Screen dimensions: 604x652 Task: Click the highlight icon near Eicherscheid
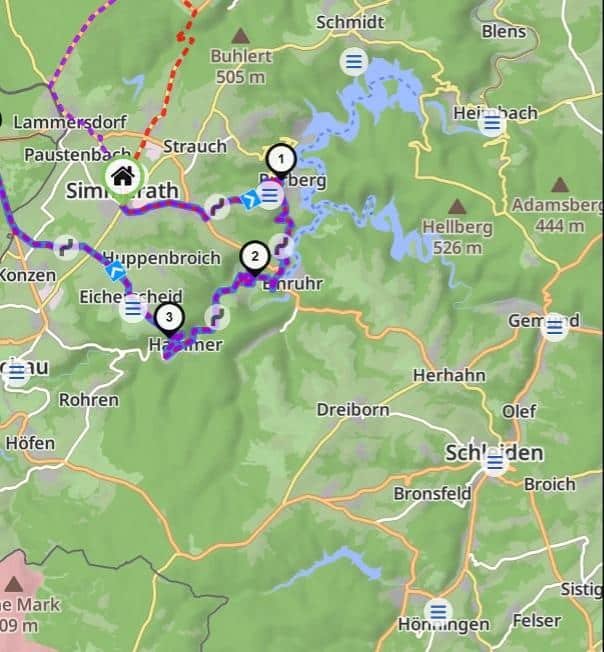[133, 309]
